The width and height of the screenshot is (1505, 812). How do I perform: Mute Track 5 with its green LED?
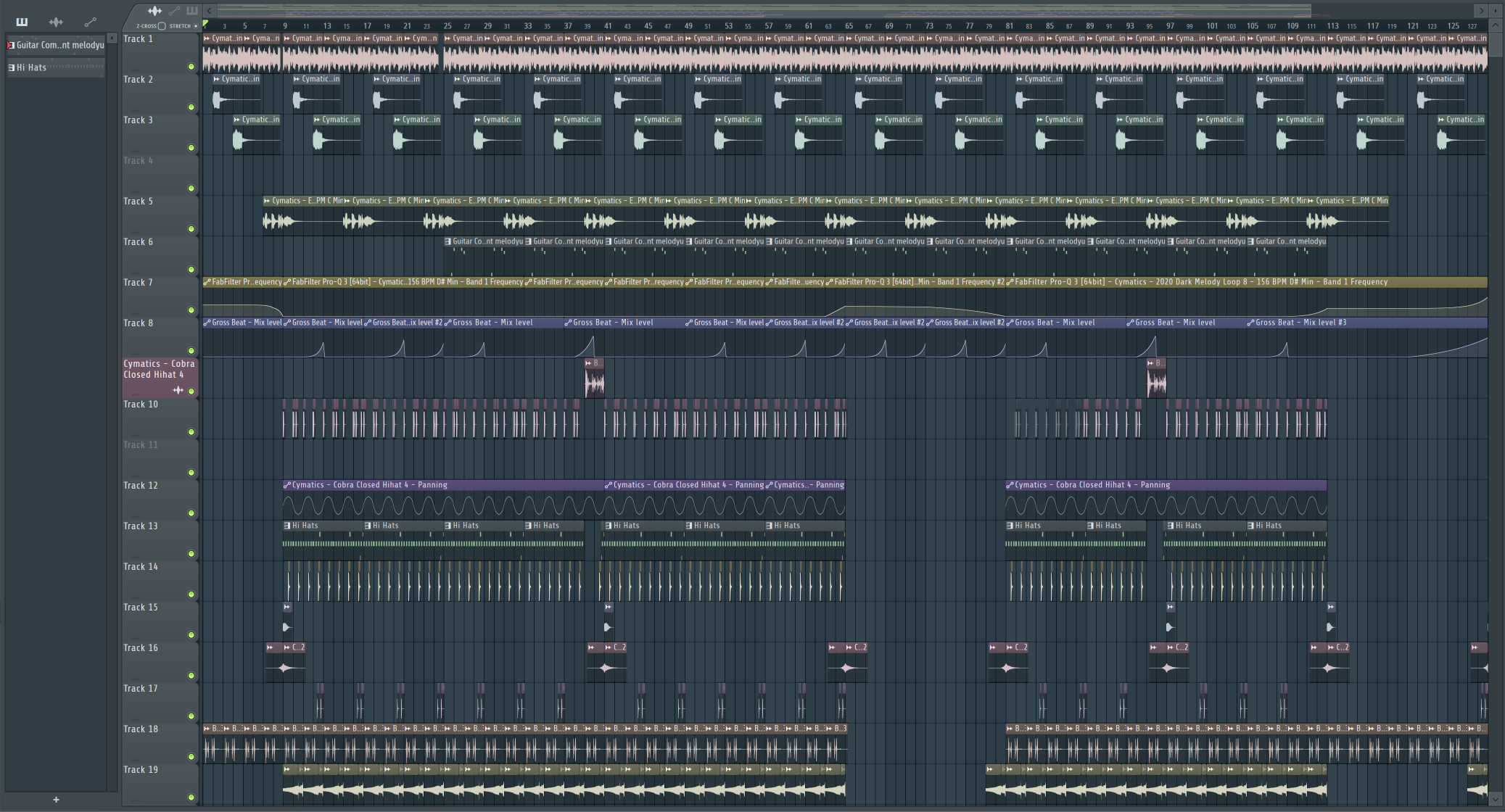[191, 229]
